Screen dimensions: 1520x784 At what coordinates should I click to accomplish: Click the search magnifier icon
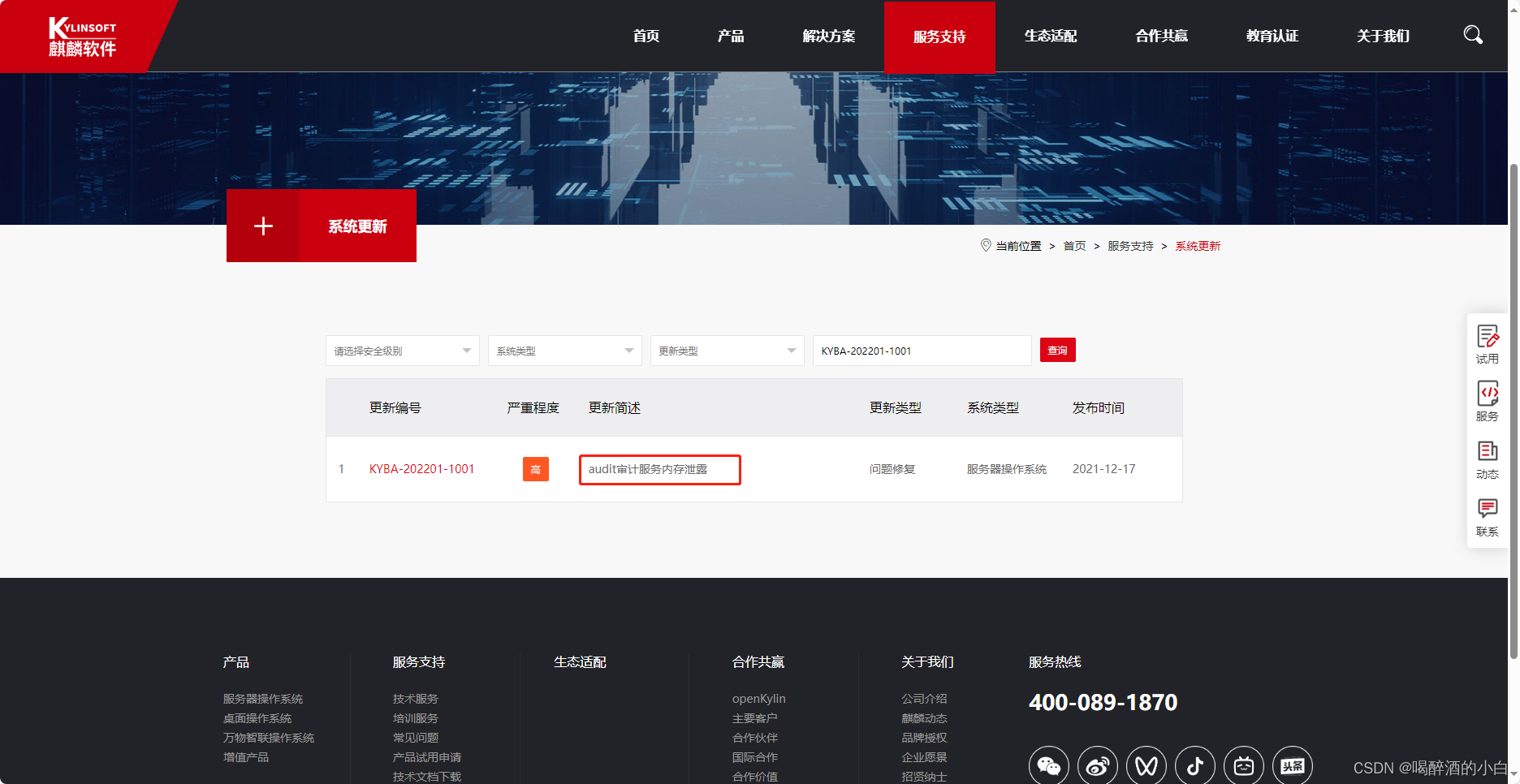coord(1472,35)
